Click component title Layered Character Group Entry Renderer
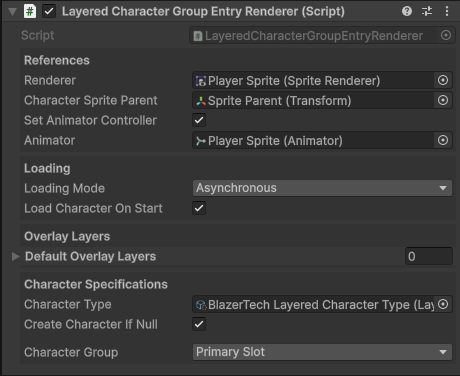The image size is (460, 376). coord(203,12)
